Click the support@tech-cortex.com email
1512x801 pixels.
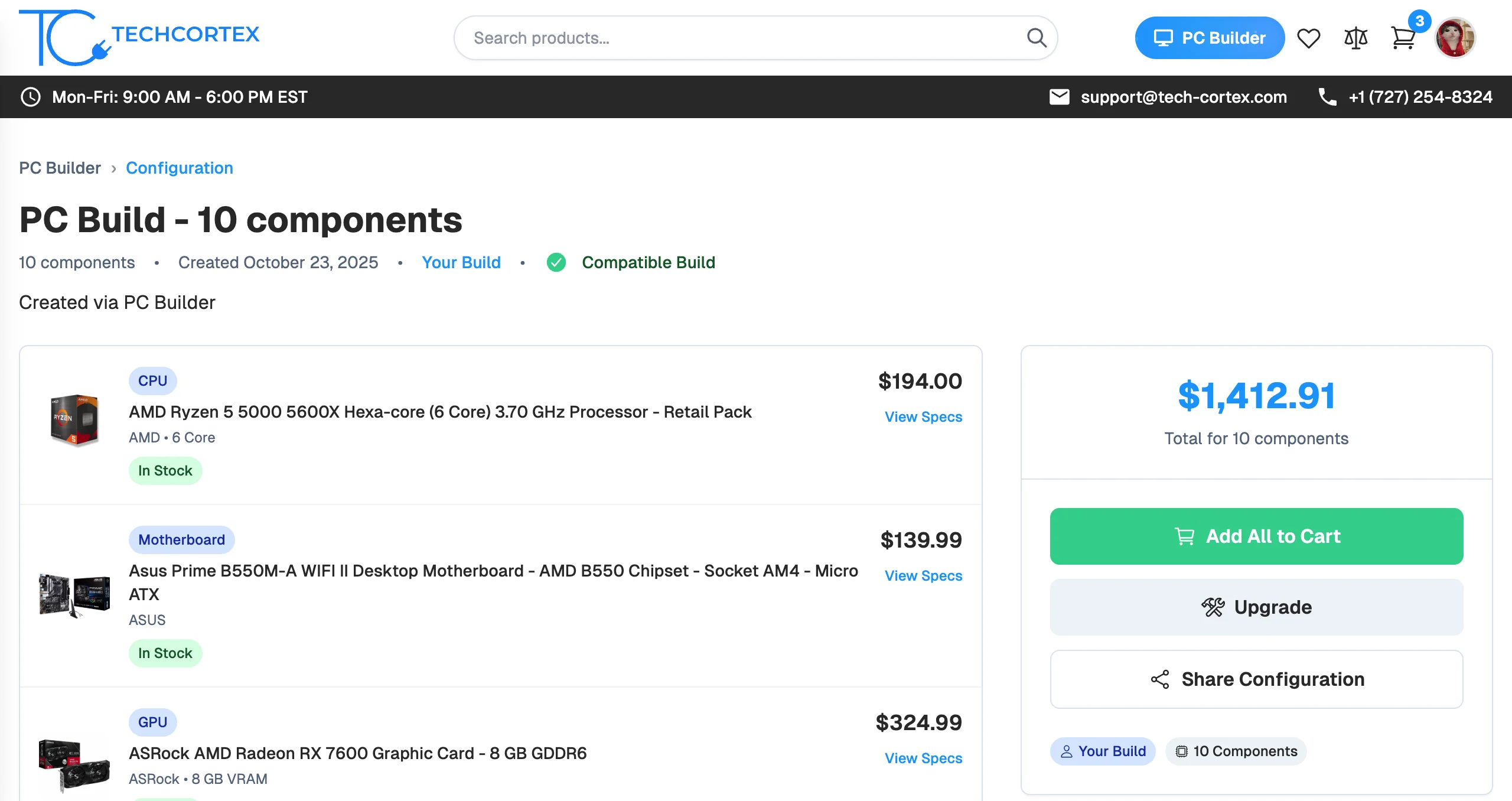(x=1184, y=97)
